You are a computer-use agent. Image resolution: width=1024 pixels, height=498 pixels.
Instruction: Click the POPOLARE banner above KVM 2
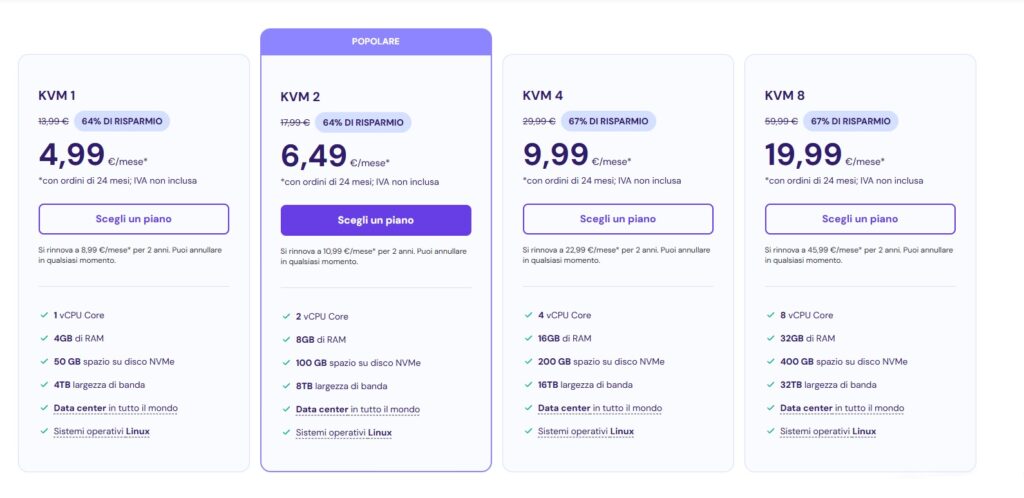click(x=376, y=41)
